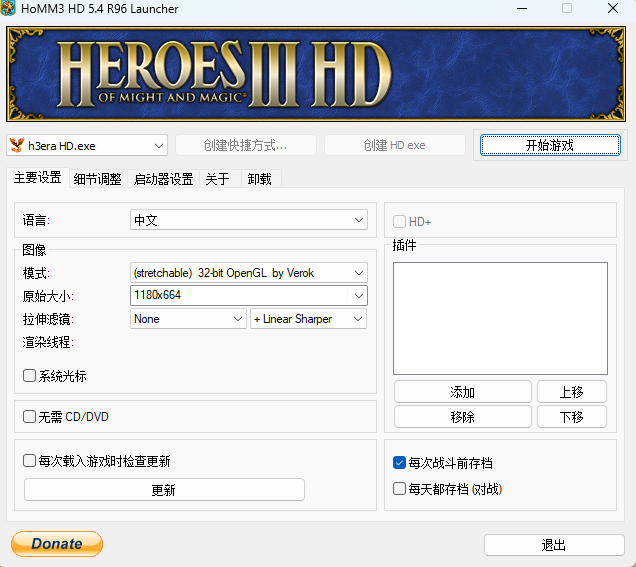The width and height of the screenshot is (636, 567).
Task: Close the launcher window
Action: pyautogui.click(x=613, y=9)
